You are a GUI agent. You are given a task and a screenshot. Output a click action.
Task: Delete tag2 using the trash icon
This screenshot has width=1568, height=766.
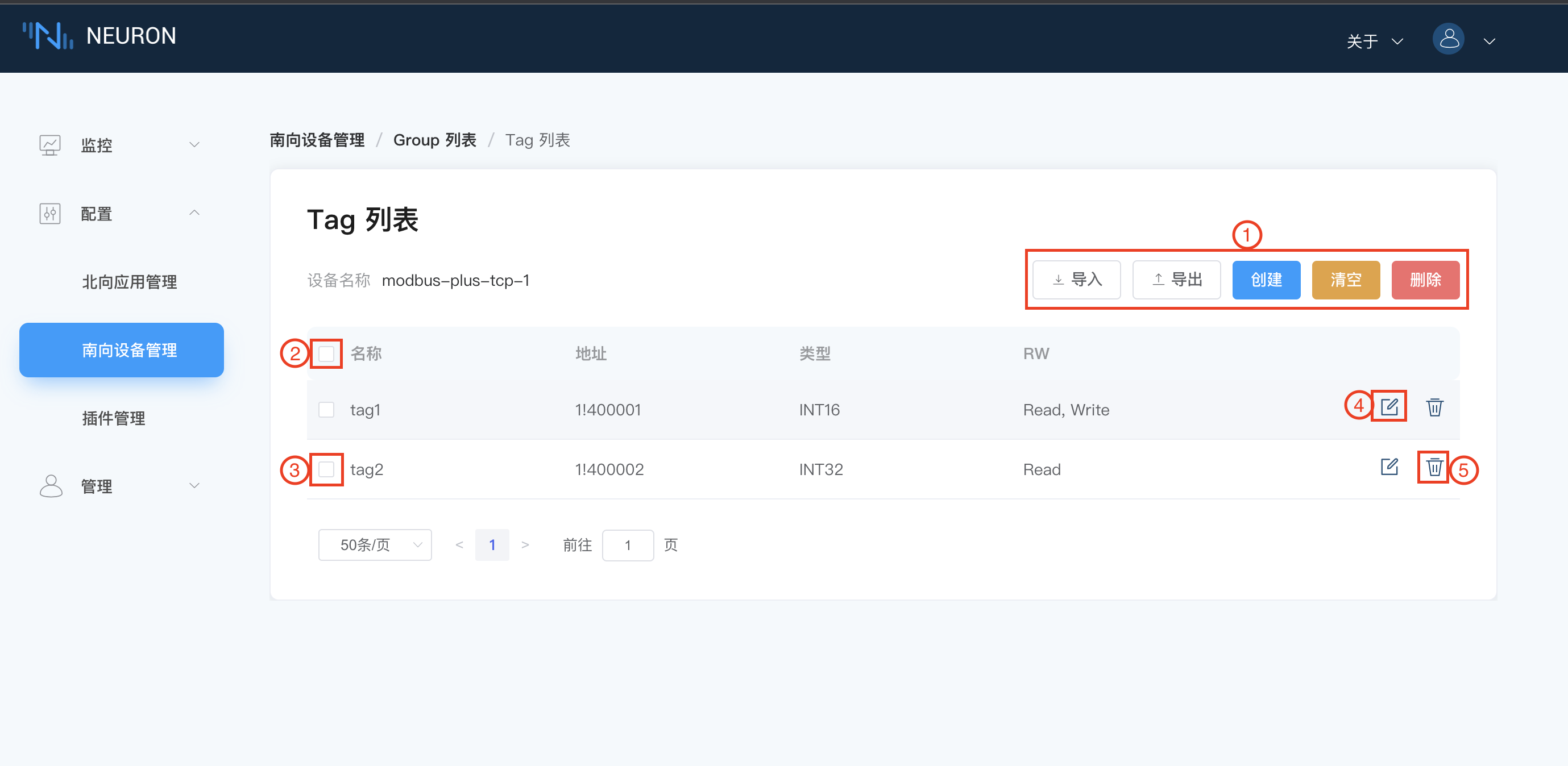click(x=1434, y=467)
